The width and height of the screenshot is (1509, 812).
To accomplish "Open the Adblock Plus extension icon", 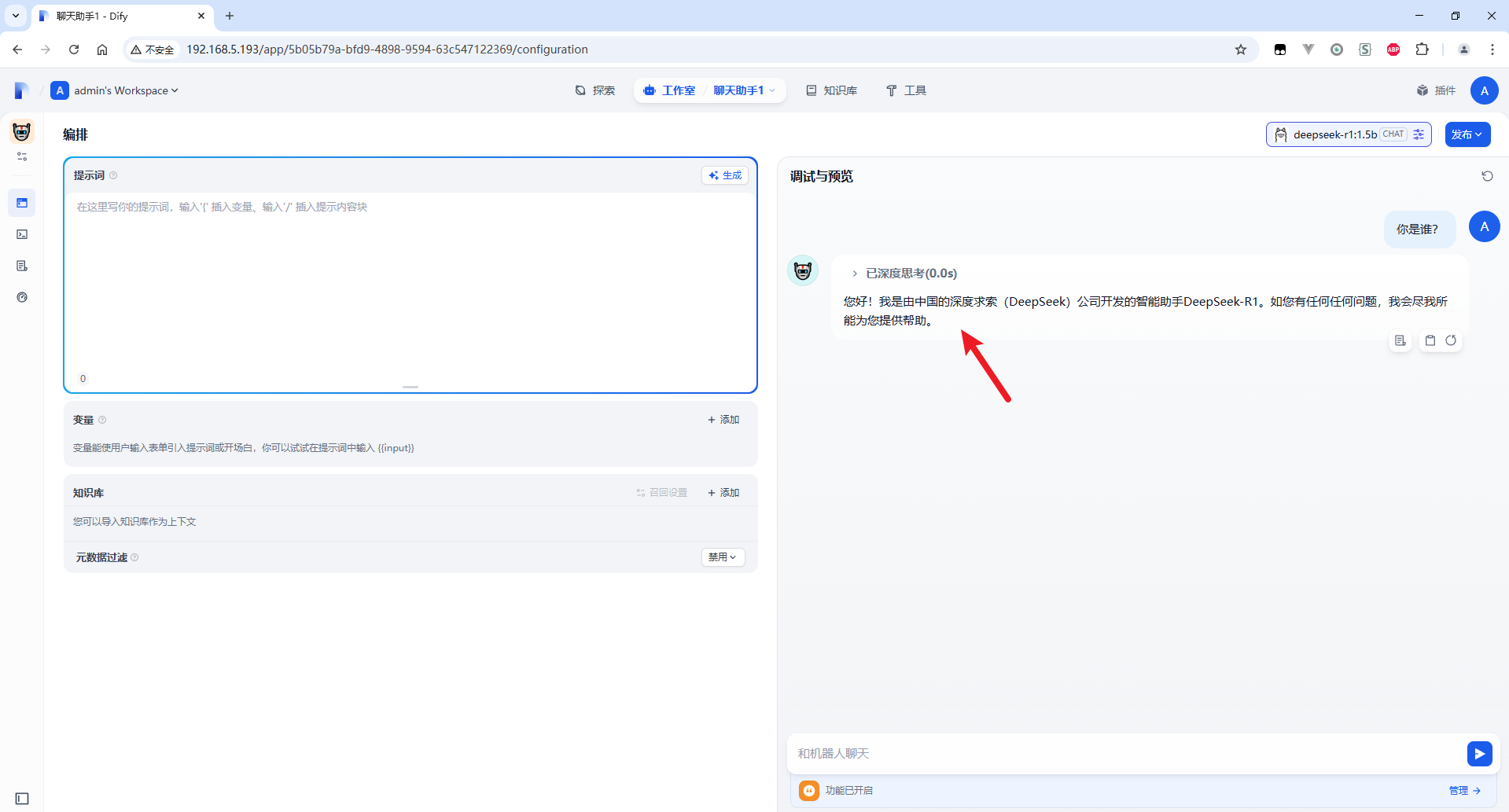I will (1393, 50).
